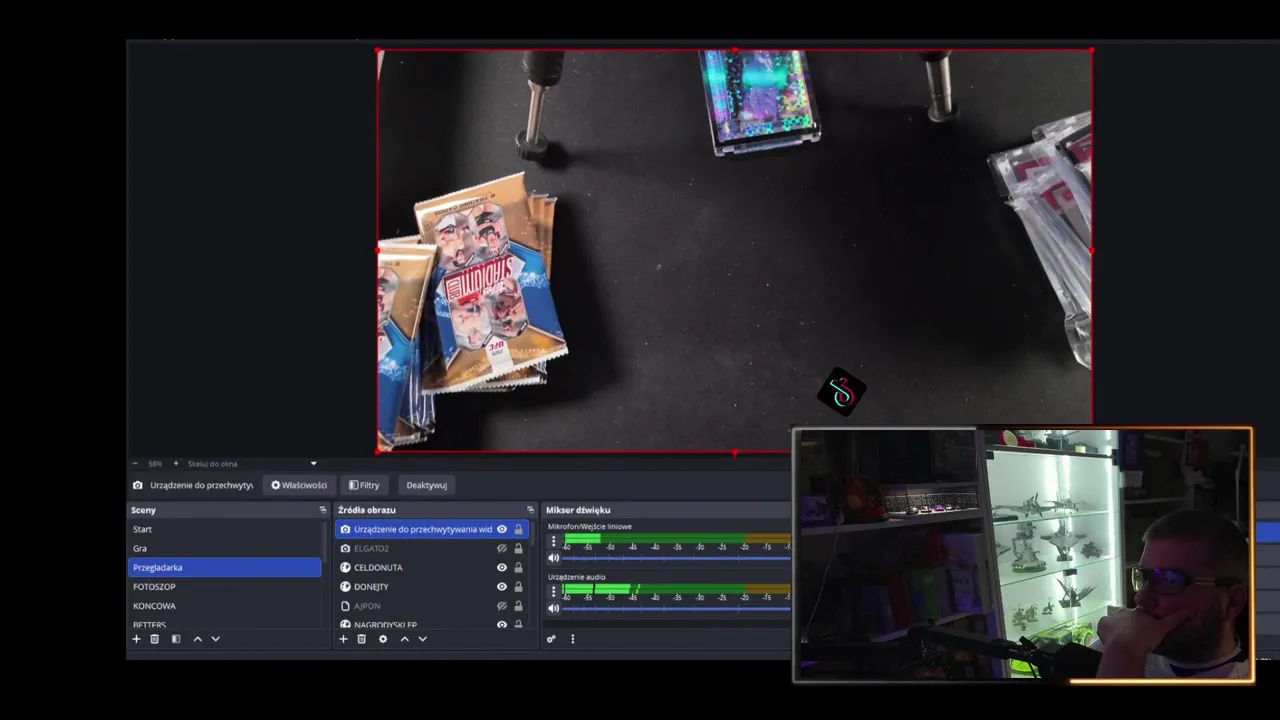Open Filtry for selected source
This screenshot has width=1280, height=720.
tap(364, 485)
